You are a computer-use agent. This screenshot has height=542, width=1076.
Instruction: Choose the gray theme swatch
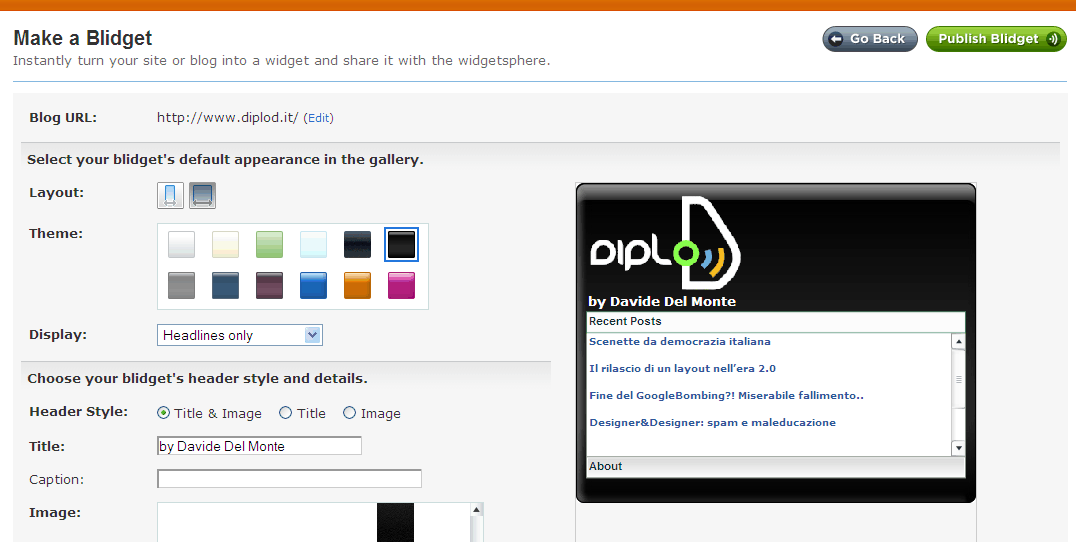pyautogui.click(x=181, y=285)
